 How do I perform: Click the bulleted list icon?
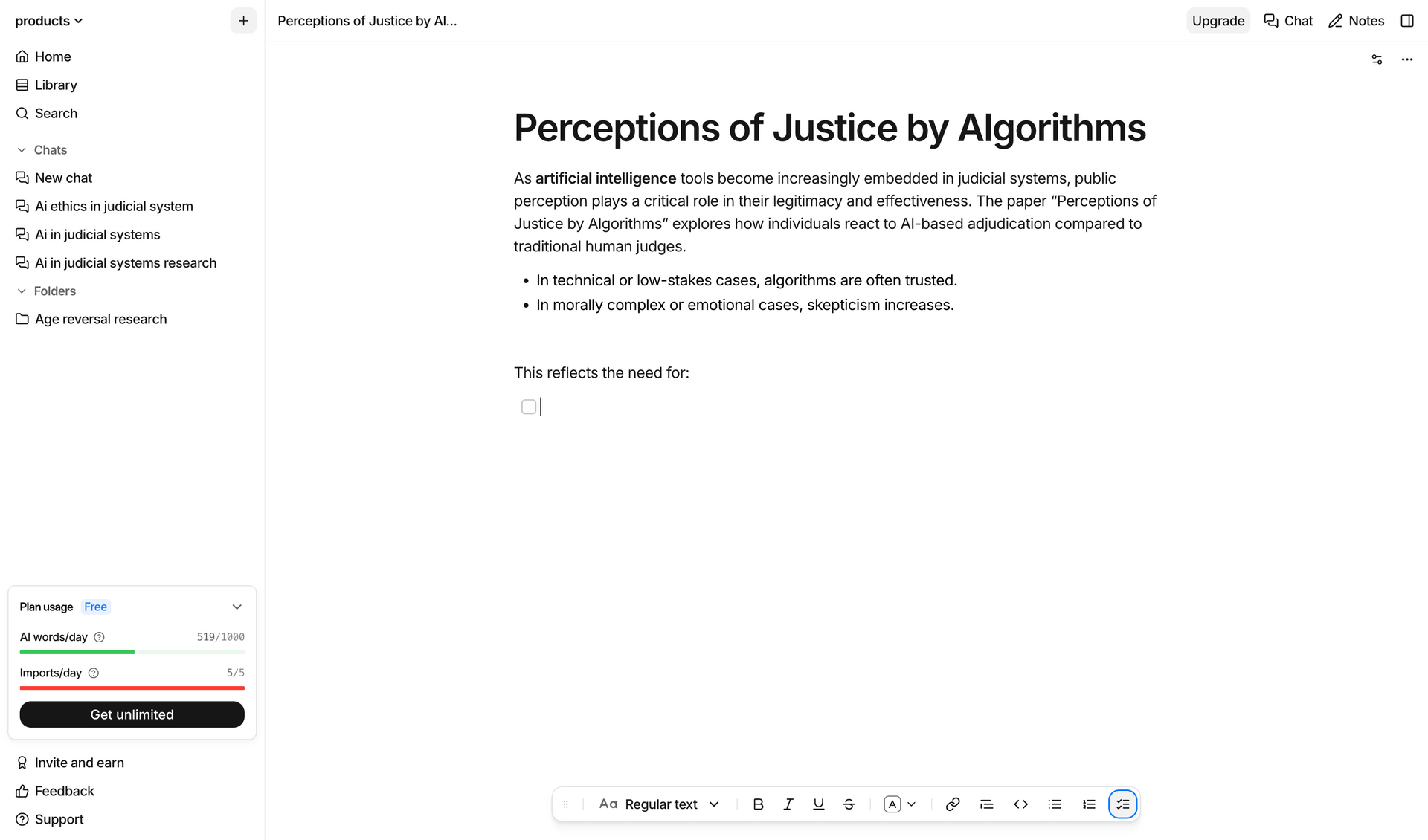[1055, 804]
